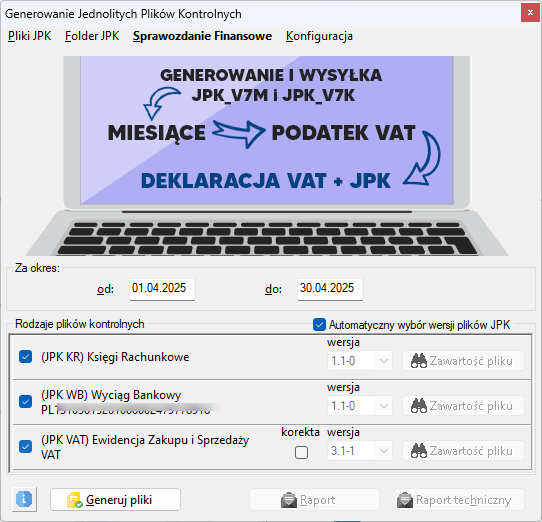
Task: Open the Sprawozdanie Finansowe menu
Action: 202,36
